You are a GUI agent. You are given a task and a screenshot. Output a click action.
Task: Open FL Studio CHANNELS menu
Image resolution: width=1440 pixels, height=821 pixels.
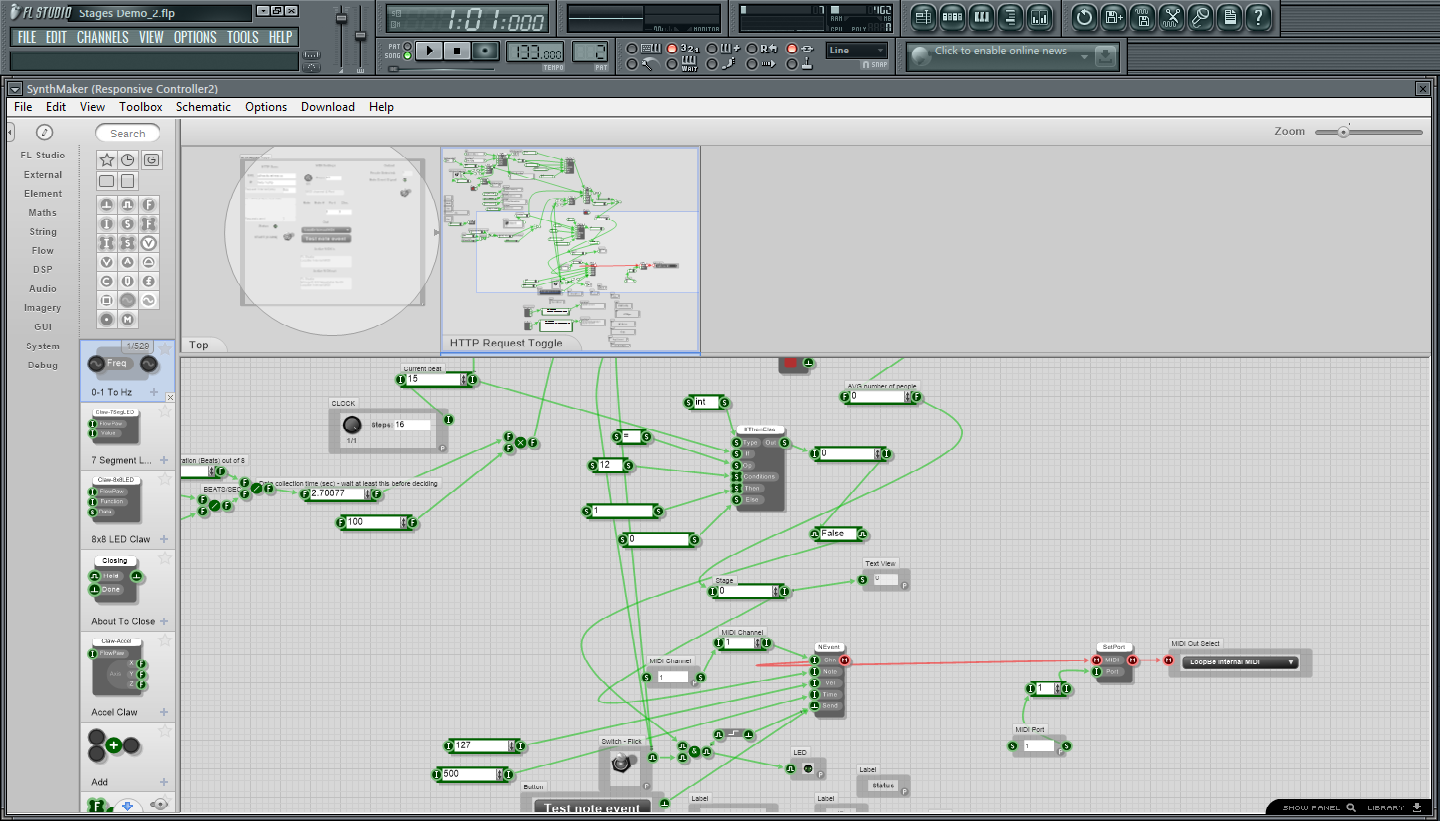tap(102, 37)
